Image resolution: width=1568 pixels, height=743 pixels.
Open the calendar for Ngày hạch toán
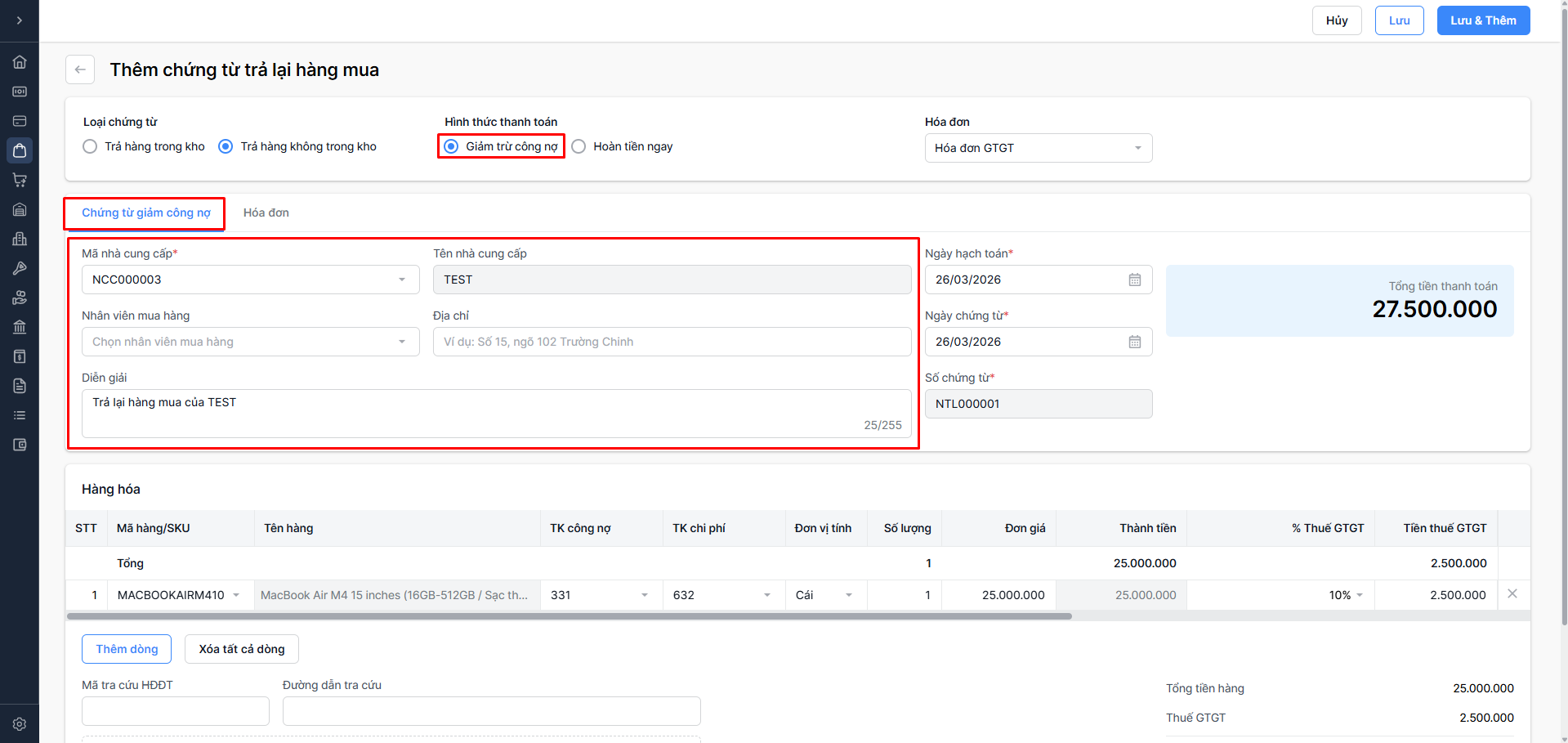[1134, 280]
